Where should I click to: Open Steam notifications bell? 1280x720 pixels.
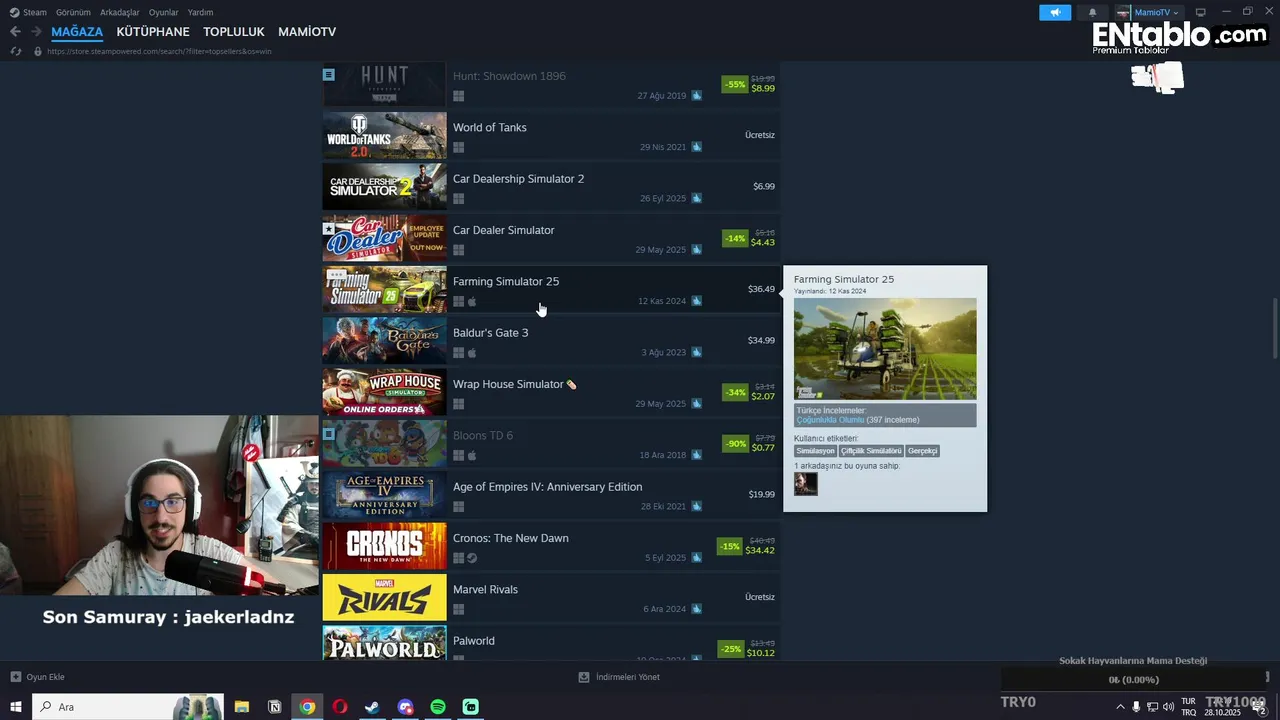[x=1092, y=12]
